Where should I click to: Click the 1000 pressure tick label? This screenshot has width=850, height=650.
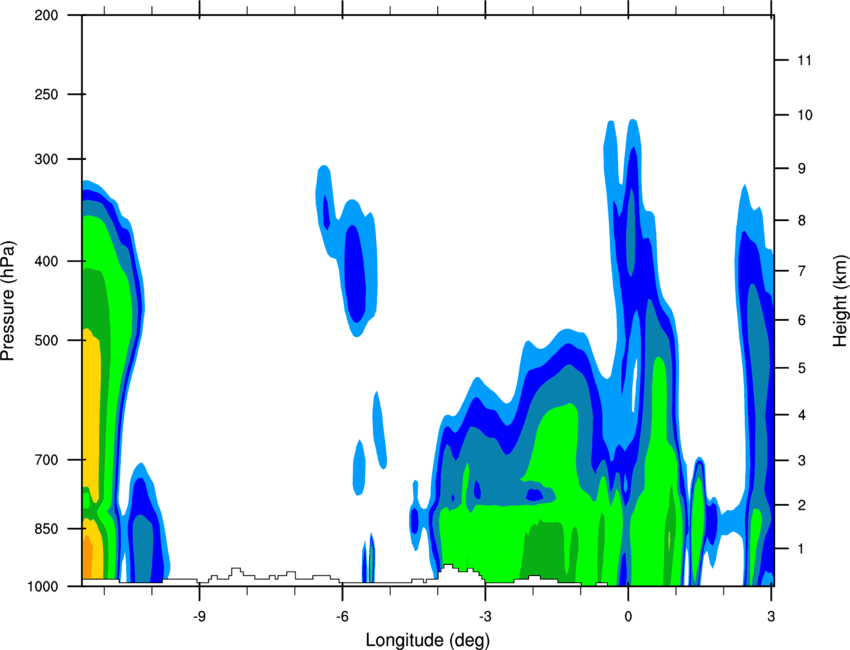[x=42, y=587]
